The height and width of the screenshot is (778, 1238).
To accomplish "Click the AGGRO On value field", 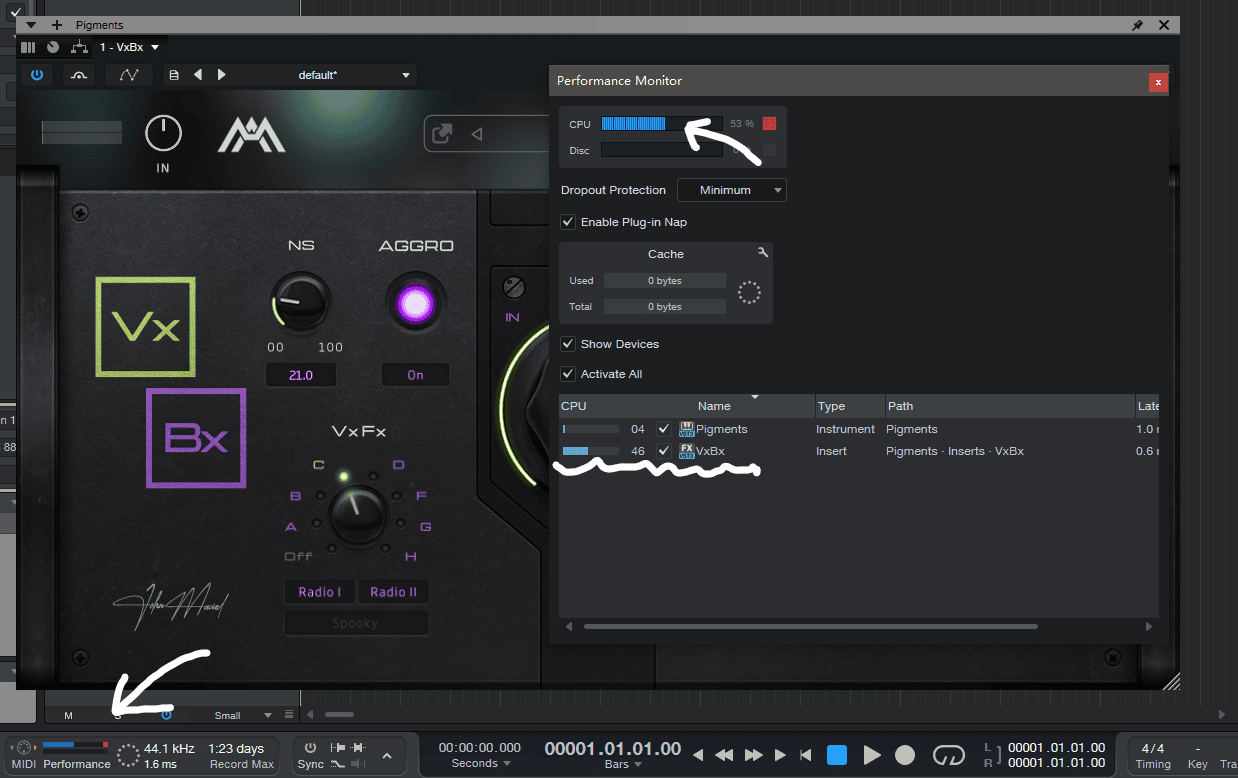I will pos(415,375).
